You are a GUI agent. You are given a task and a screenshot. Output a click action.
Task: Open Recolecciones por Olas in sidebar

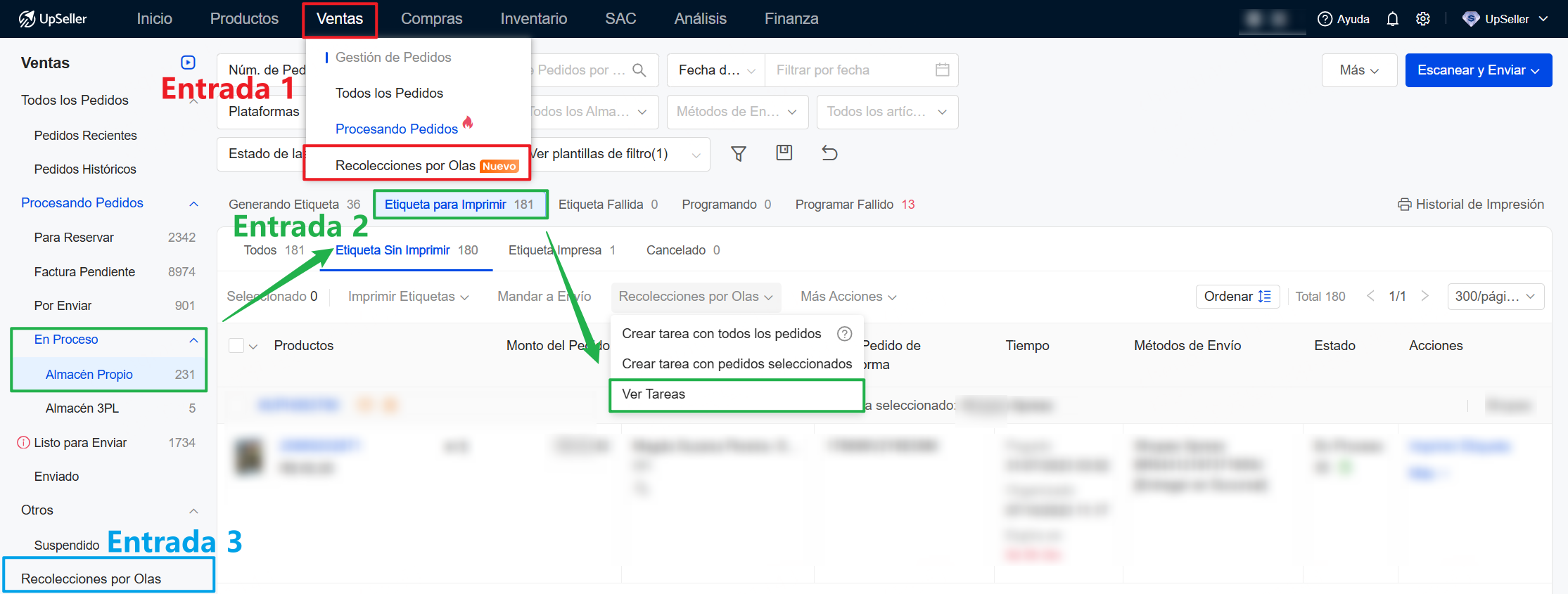click(91, 579)
